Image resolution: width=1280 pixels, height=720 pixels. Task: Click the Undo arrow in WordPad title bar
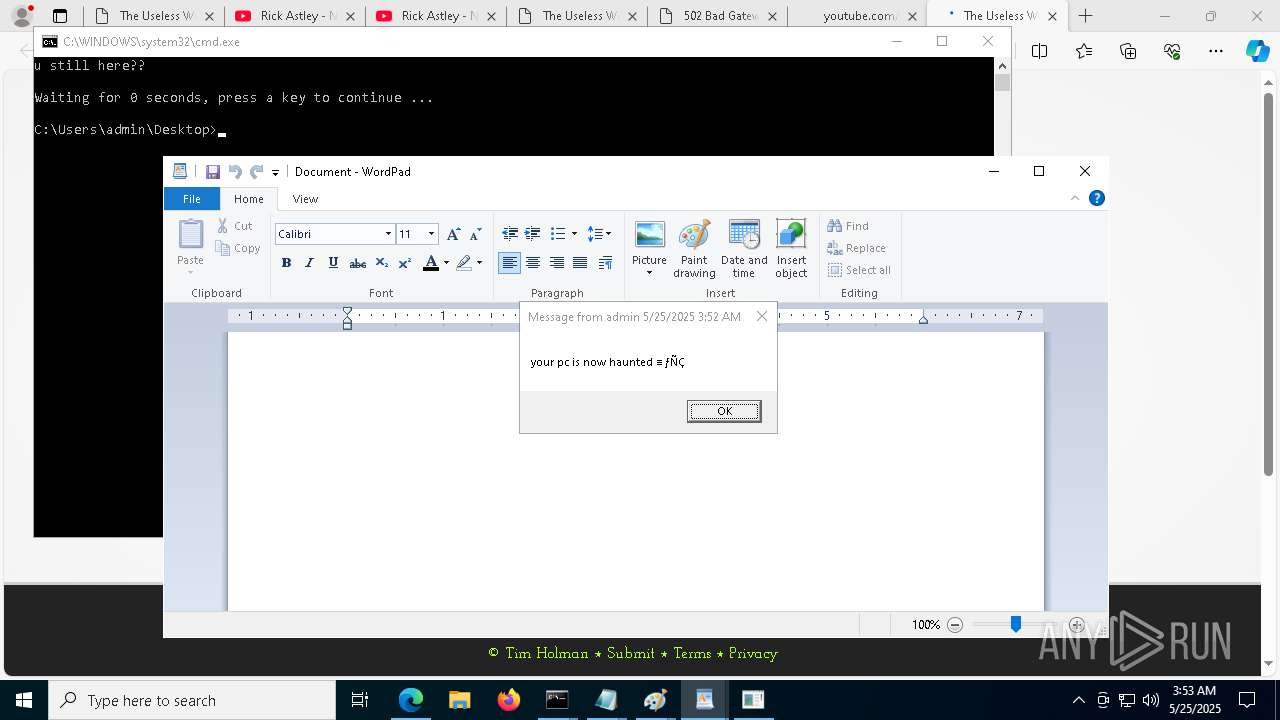click(x=235, y=172)
